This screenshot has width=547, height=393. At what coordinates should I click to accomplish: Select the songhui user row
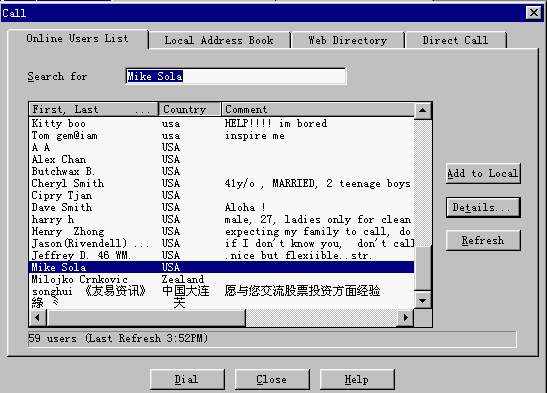pos(222,291)
